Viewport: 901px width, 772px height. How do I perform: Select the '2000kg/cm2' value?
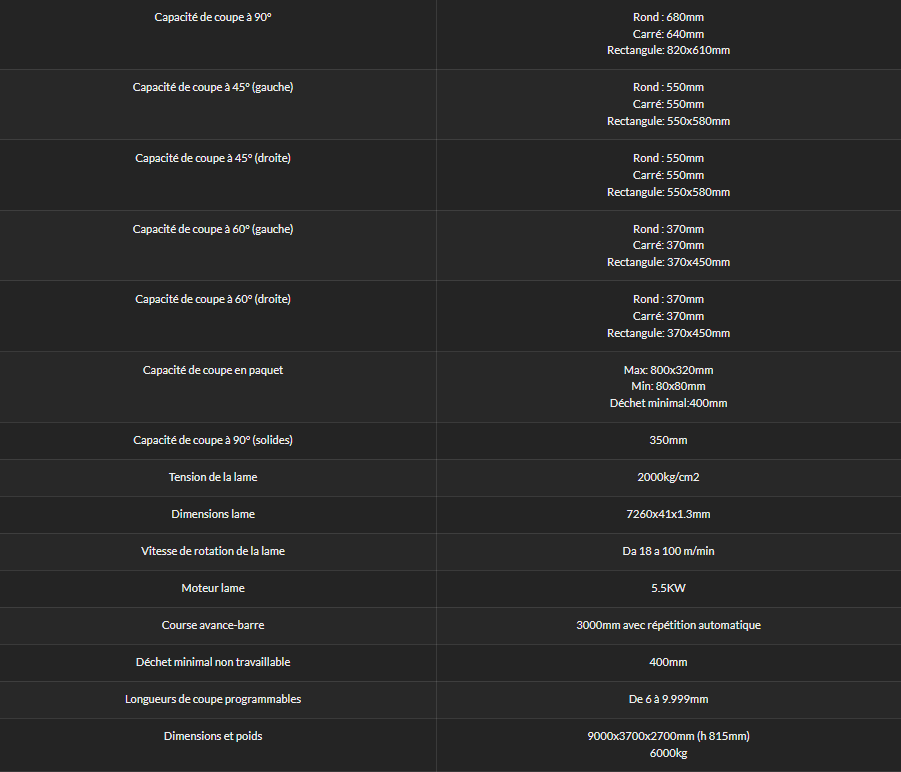point(668,477)
